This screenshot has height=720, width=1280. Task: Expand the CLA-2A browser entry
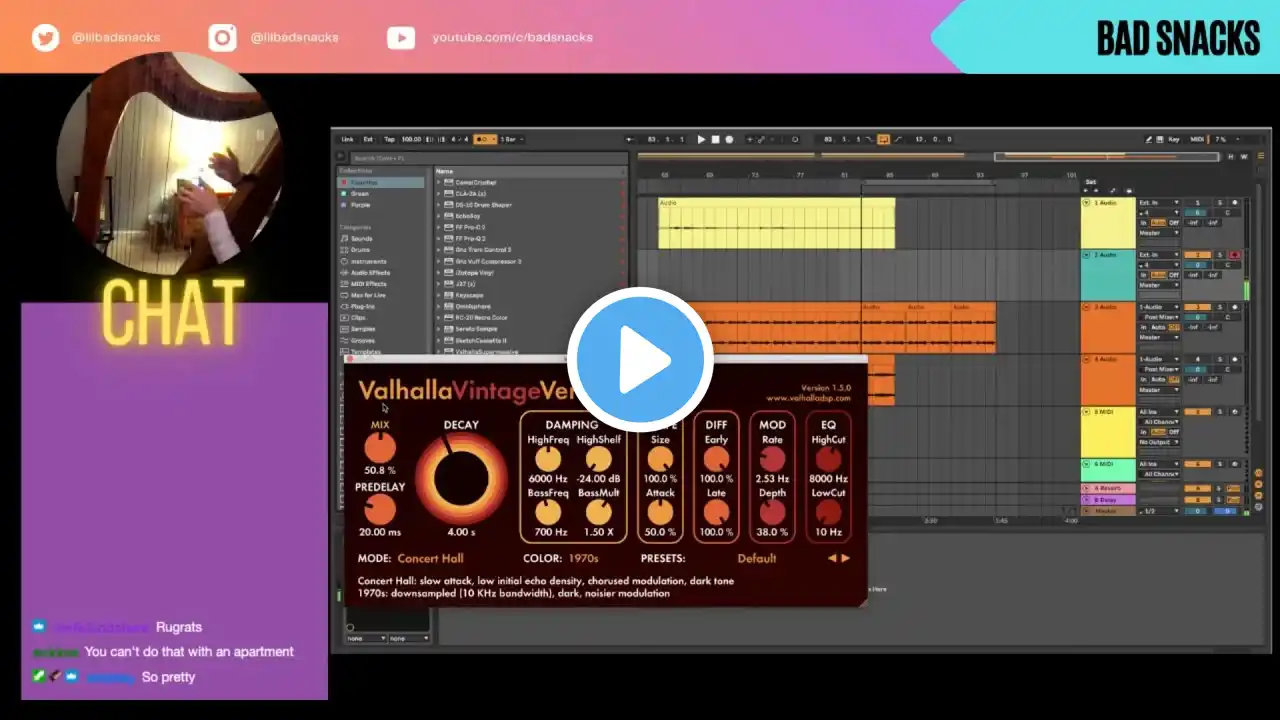(438, 194)
